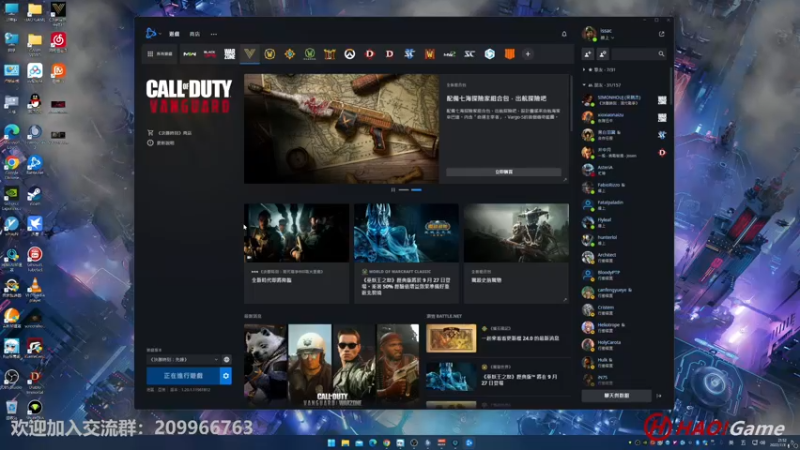This screenshot has height=450, width=800.
Task: Open Google Chrome on the taskbar
Action: pos(387,442)
